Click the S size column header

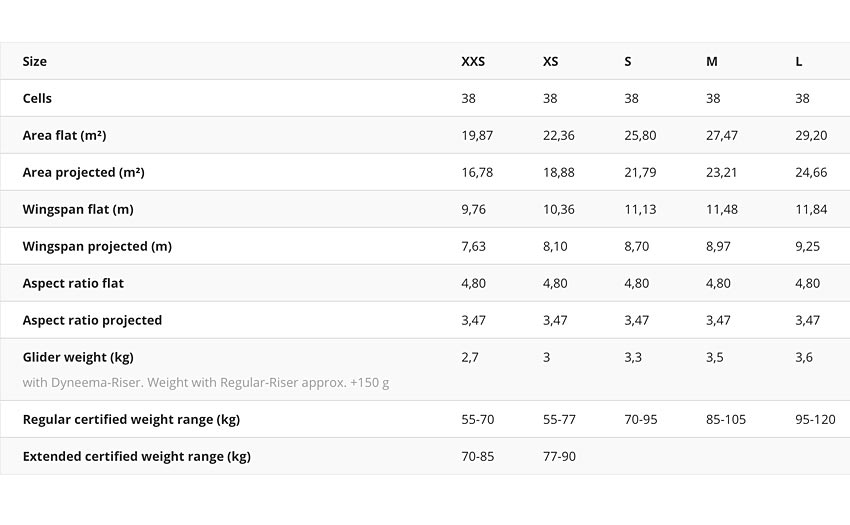tap(628, 61)
